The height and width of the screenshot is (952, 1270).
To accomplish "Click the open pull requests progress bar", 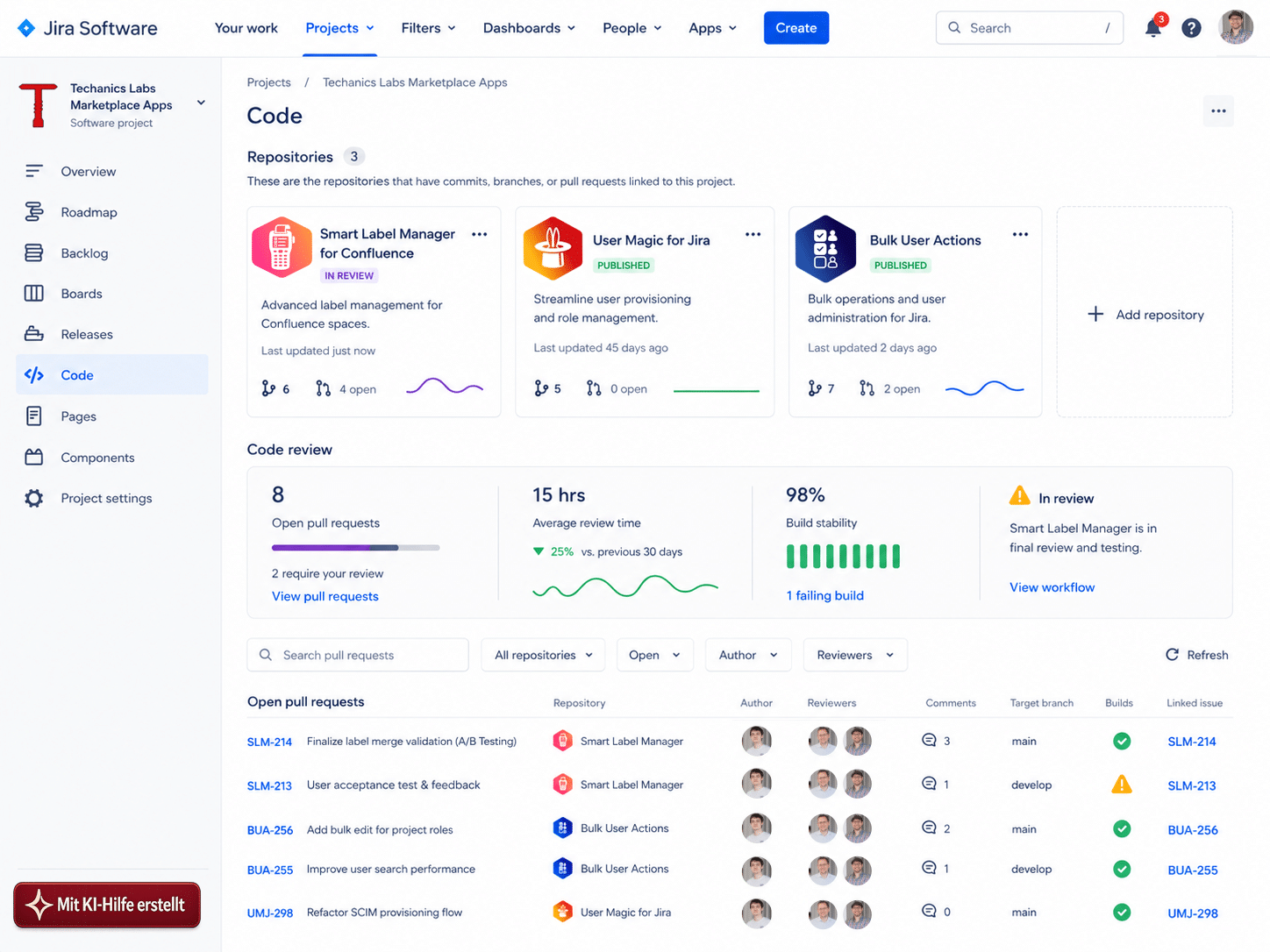I will (355, 548).
